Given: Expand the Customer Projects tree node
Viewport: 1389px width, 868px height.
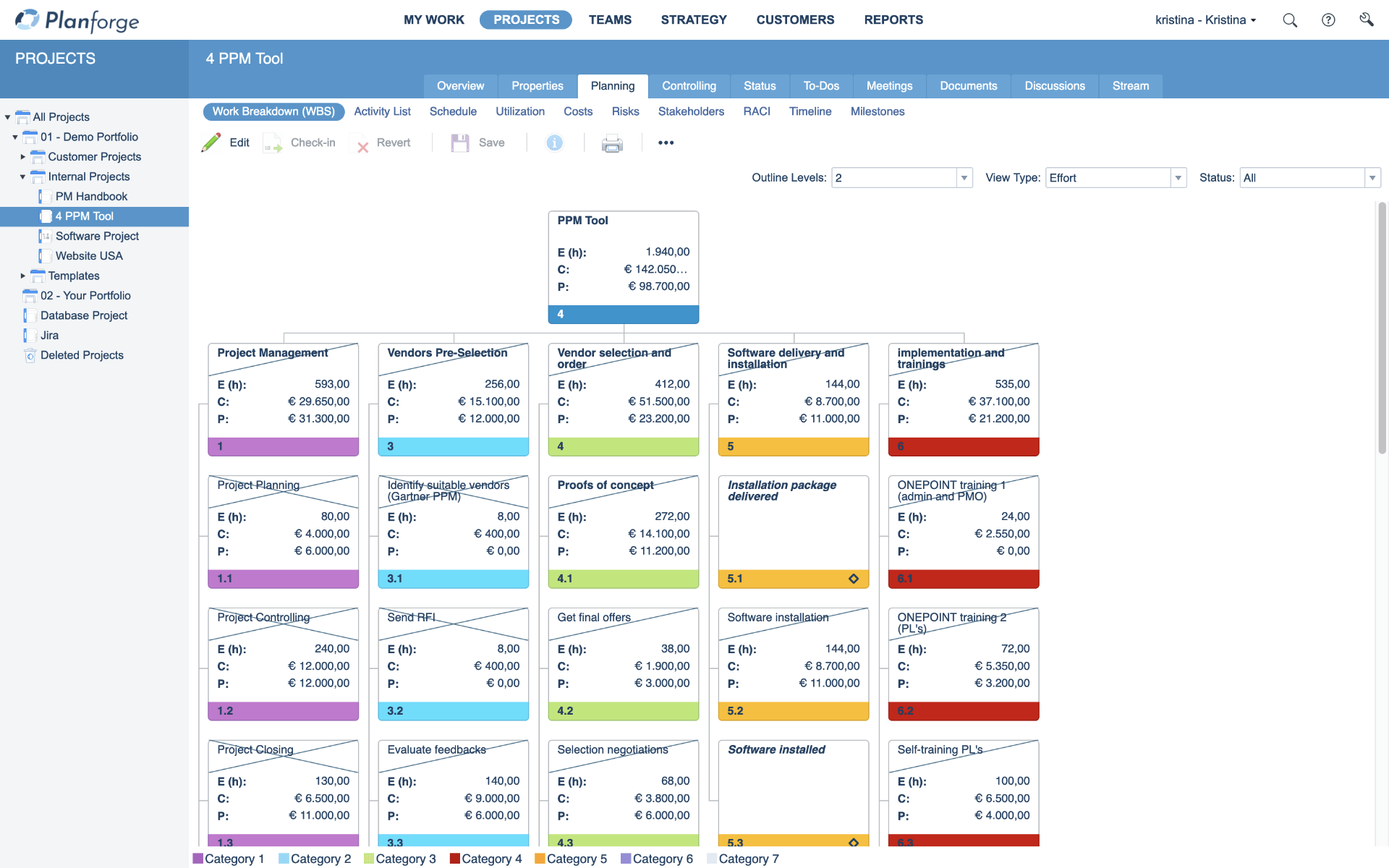Looking at the screenshot, I should [22, 157].
